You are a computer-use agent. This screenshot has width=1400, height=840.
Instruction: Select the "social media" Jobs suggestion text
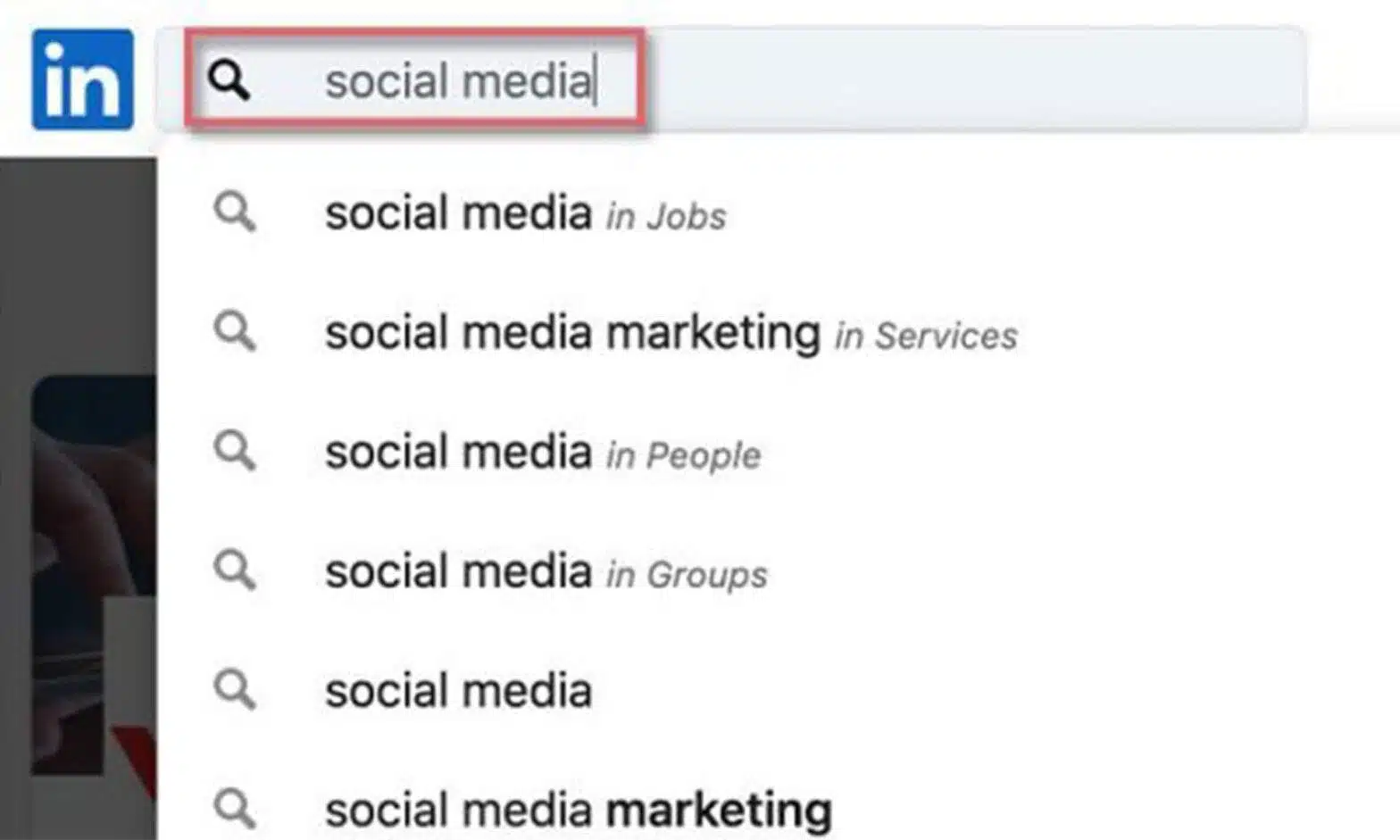[458, 214]
